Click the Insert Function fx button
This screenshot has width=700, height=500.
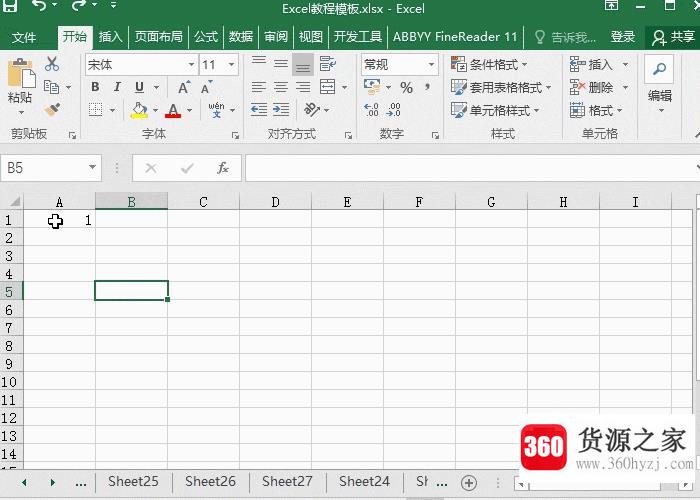(223, 168)
